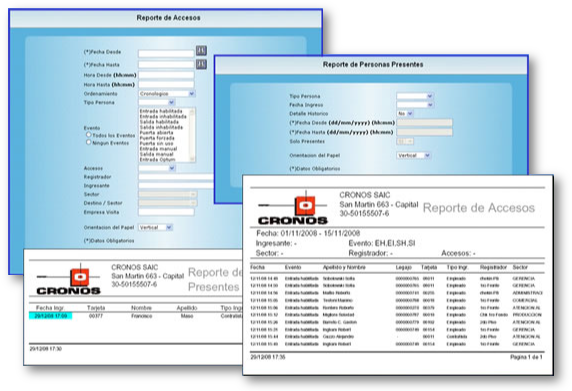The width and height of the screenshot is (572, 391).
Task: Expand the Orientacion del Papel dropdown in Accesos
Action: click(x=155, y=227)
